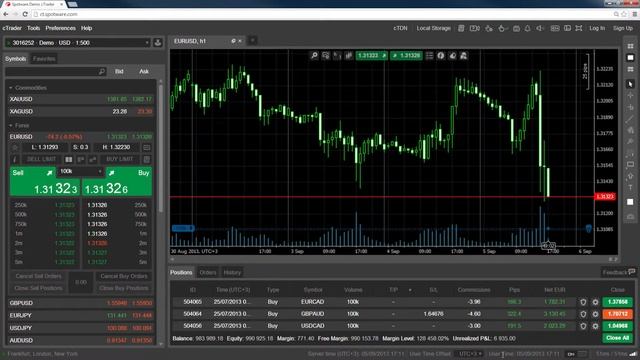The width and height of the screenshot is (640, 360).
Task: Click the Feedback speech bubble button
Action: (x=619, y=272)
